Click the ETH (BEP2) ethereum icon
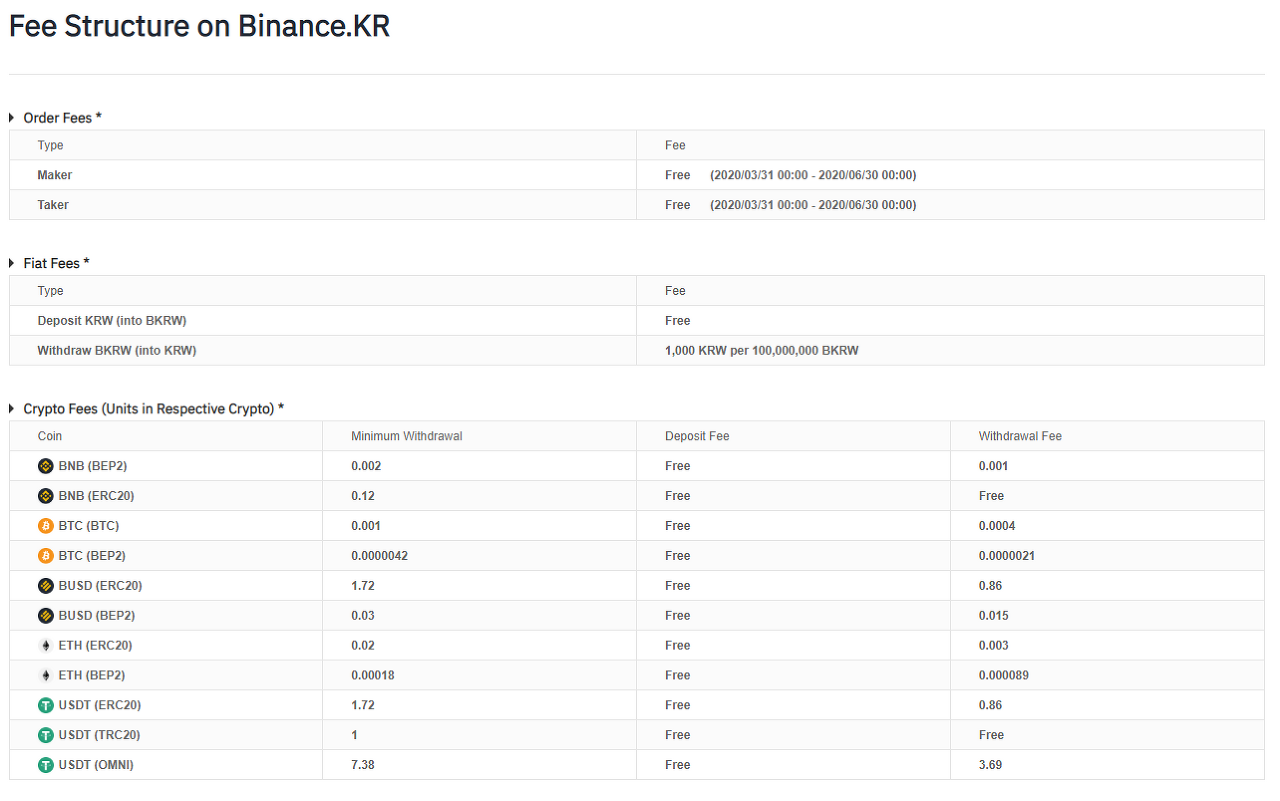Screen dimensions: 1280x801 (x=45, y=676)
